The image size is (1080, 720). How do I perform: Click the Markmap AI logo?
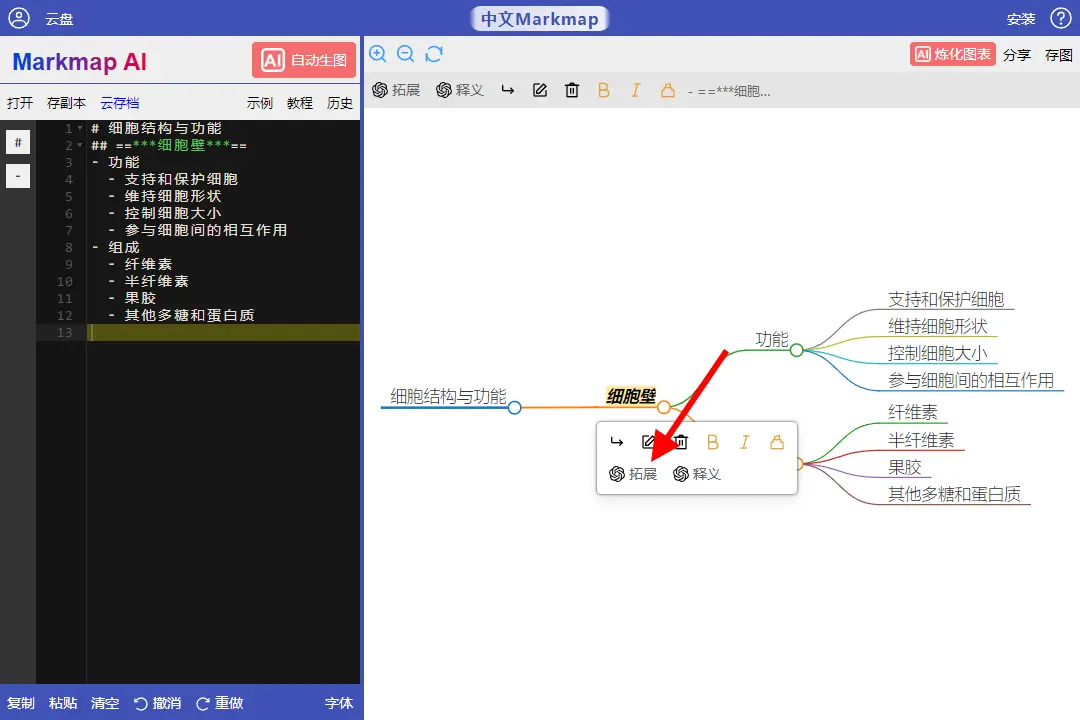pyautogui.click(x=79, y=61)
